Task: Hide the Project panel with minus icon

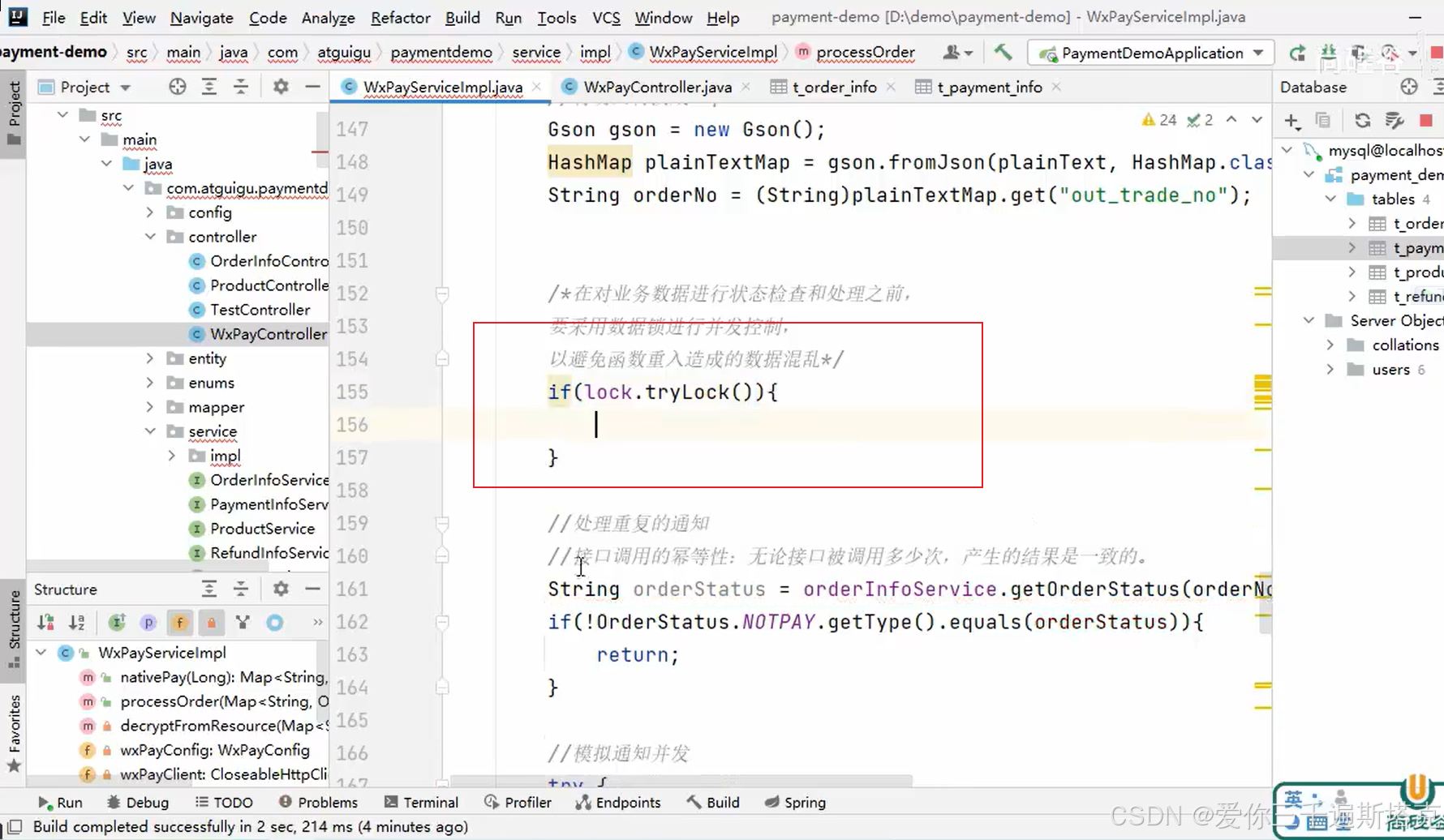Action: (312, 87)
